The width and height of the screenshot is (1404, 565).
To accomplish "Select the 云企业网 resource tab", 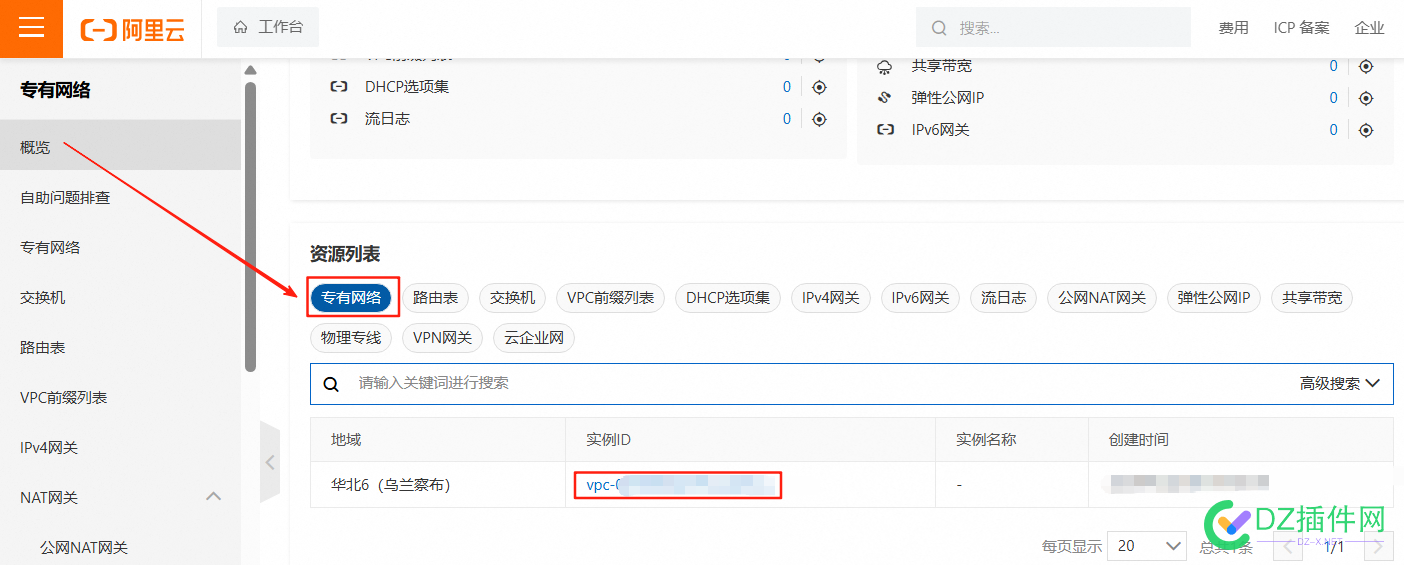I will (x=534, y=338).
